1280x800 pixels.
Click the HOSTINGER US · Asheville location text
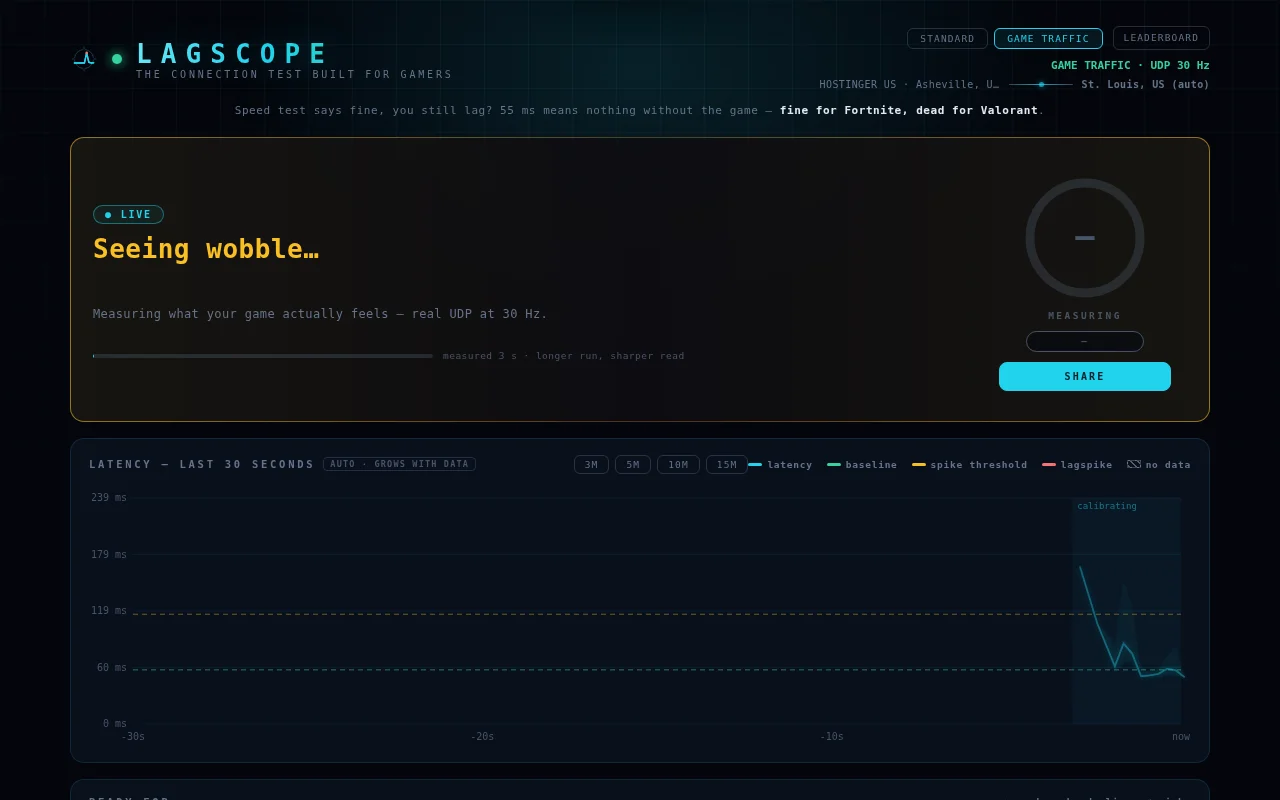(x=908, y=84)
